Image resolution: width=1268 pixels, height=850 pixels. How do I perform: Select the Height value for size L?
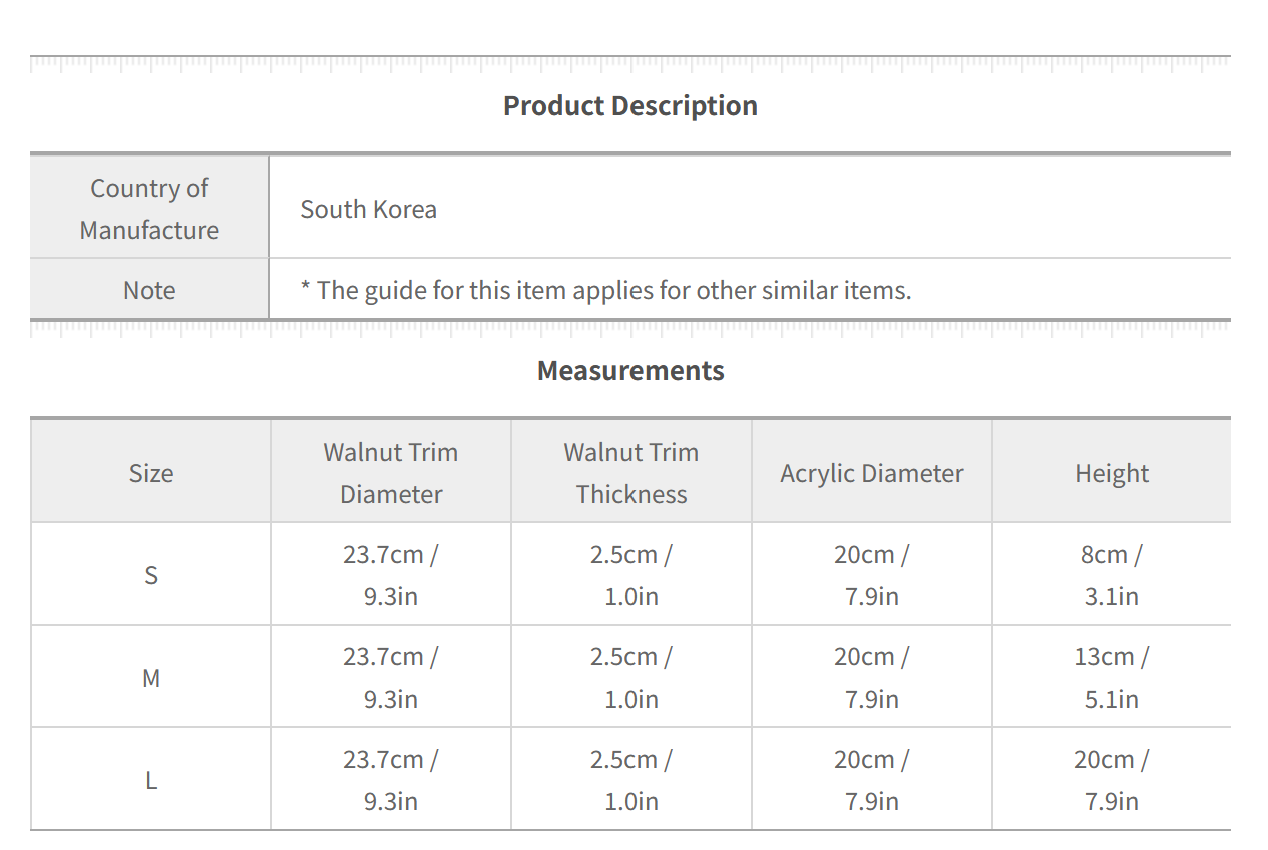point(1112,780)
